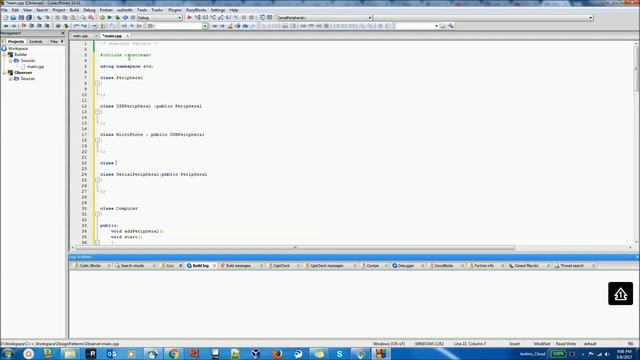Click the Save all files icon
The height and width of the screenshot is (360, 640).
click(29, 18)
